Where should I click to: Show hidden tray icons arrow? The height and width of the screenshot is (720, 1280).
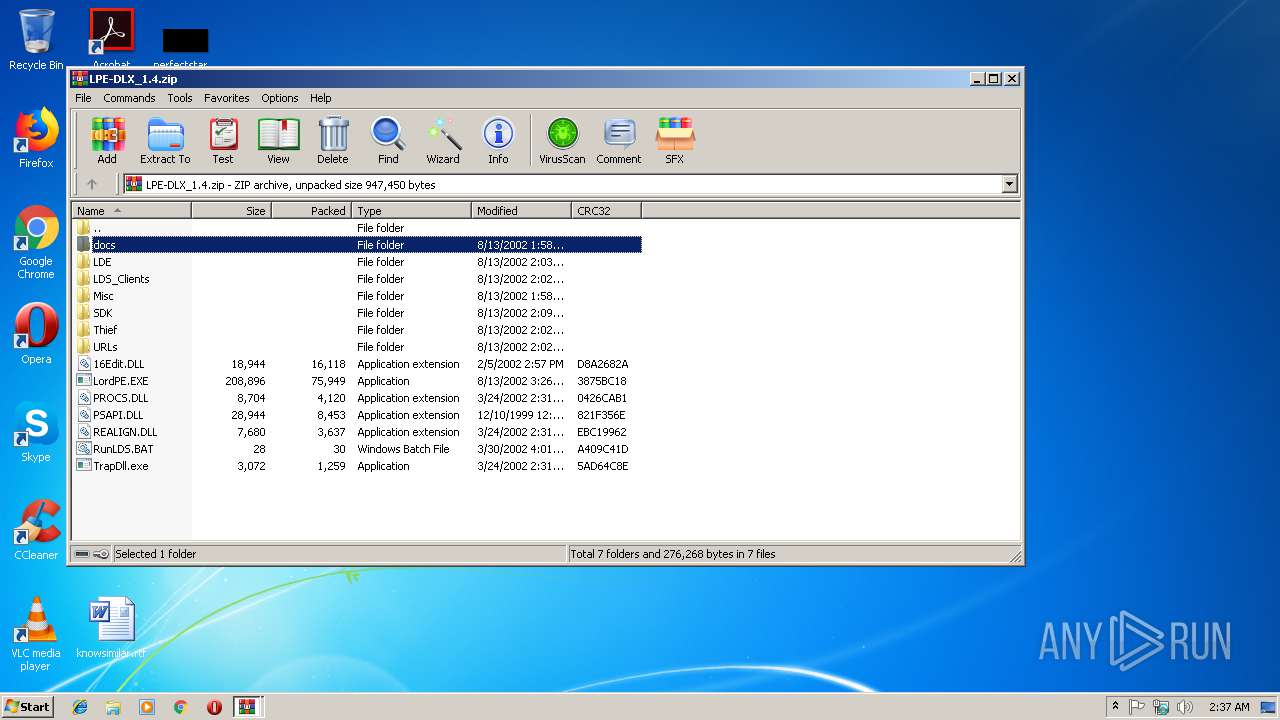(x=1115, y=707)
